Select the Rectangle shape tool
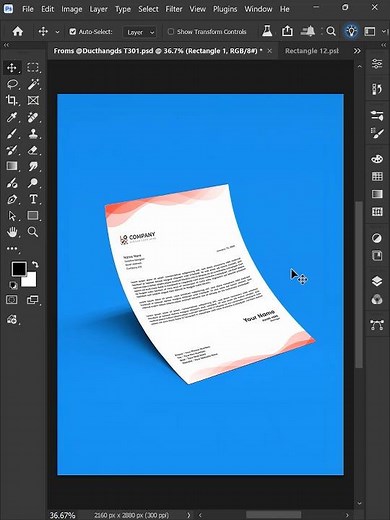Viewport: 390px width, 520px height. [x=33, y=216]
